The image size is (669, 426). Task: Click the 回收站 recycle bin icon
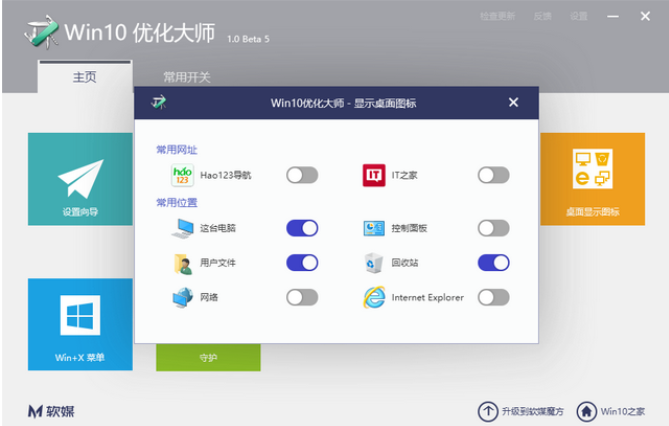tap(373, 263)
